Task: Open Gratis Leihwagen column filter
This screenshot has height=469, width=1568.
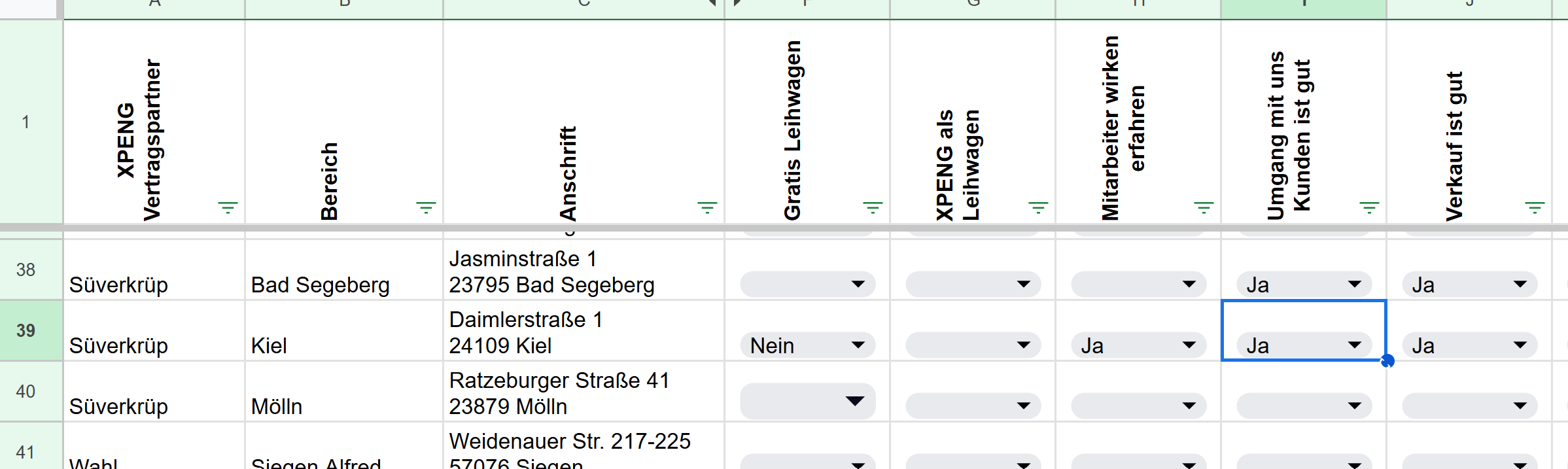Action: pyautogui.click(x=873, y=208)
